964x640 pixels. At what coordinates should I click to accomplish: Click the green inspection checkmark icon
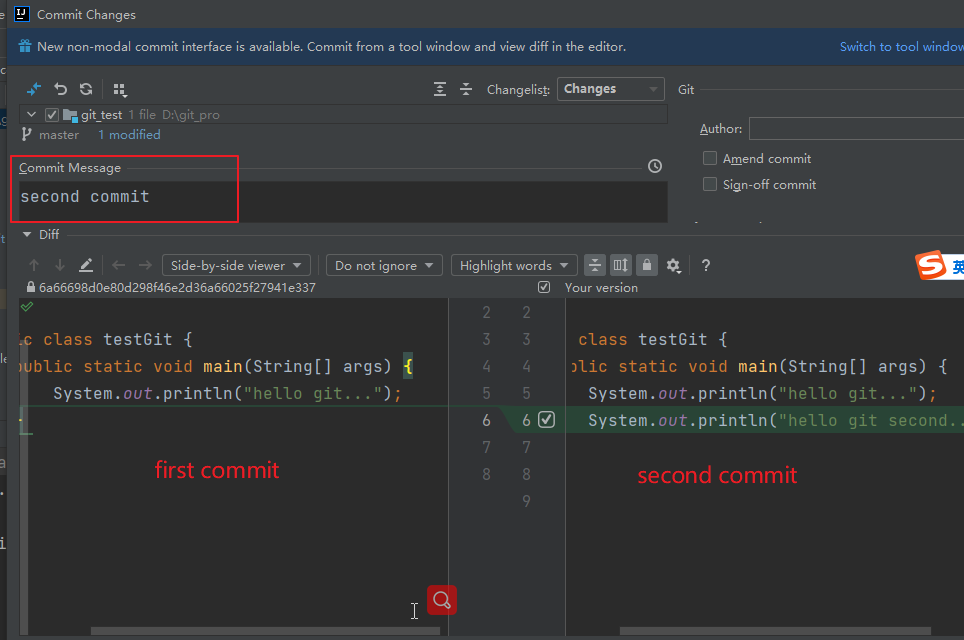(x=27, y=306)
